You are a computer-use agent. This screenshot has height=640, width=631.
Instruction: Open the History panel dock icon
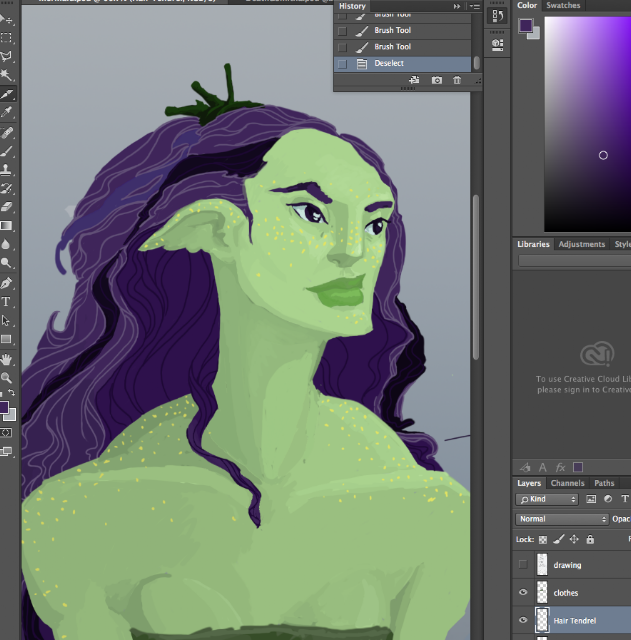(x=498, y=16)
